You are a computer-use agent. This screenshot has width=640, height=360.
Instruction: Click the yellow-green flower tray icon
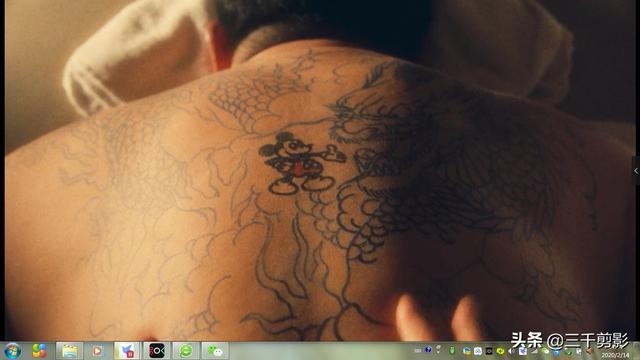coord(500,351)
